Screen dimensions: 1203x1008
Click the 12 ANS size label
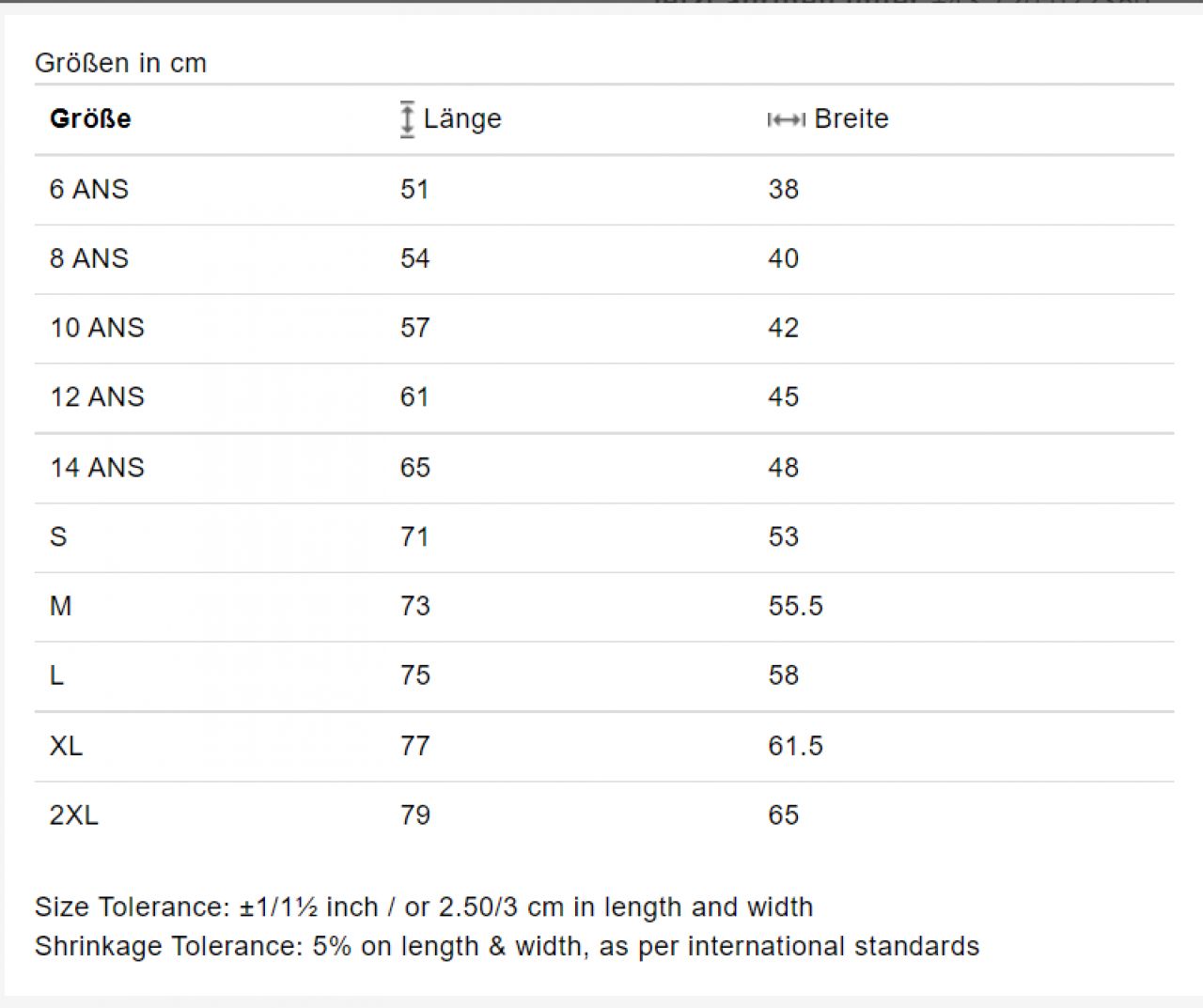pos(98,397)
